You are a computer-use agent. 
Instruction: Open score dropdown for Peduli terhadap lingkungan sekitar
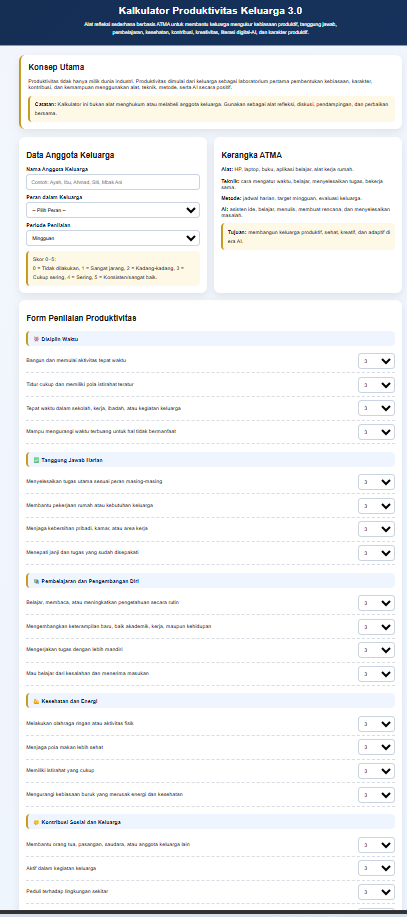[376, 892]
